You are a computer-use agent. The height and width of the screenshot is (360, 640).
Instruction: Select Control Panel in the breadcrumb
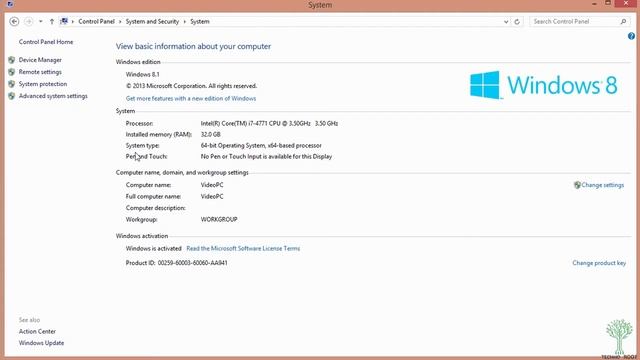coord(96,21)
